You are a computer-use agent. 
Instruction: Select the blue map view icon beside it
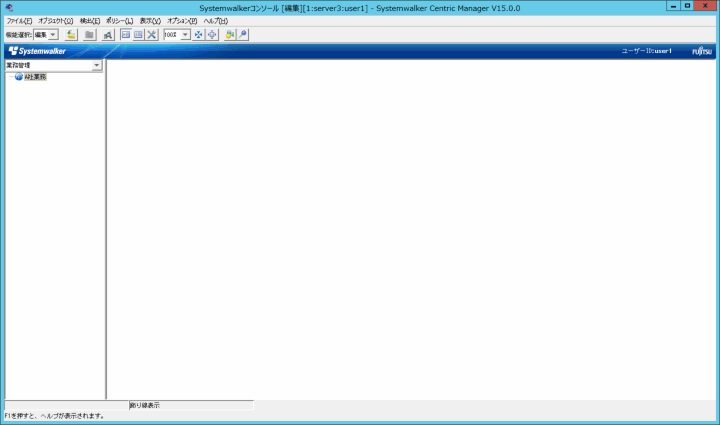[x=138, y=35]
